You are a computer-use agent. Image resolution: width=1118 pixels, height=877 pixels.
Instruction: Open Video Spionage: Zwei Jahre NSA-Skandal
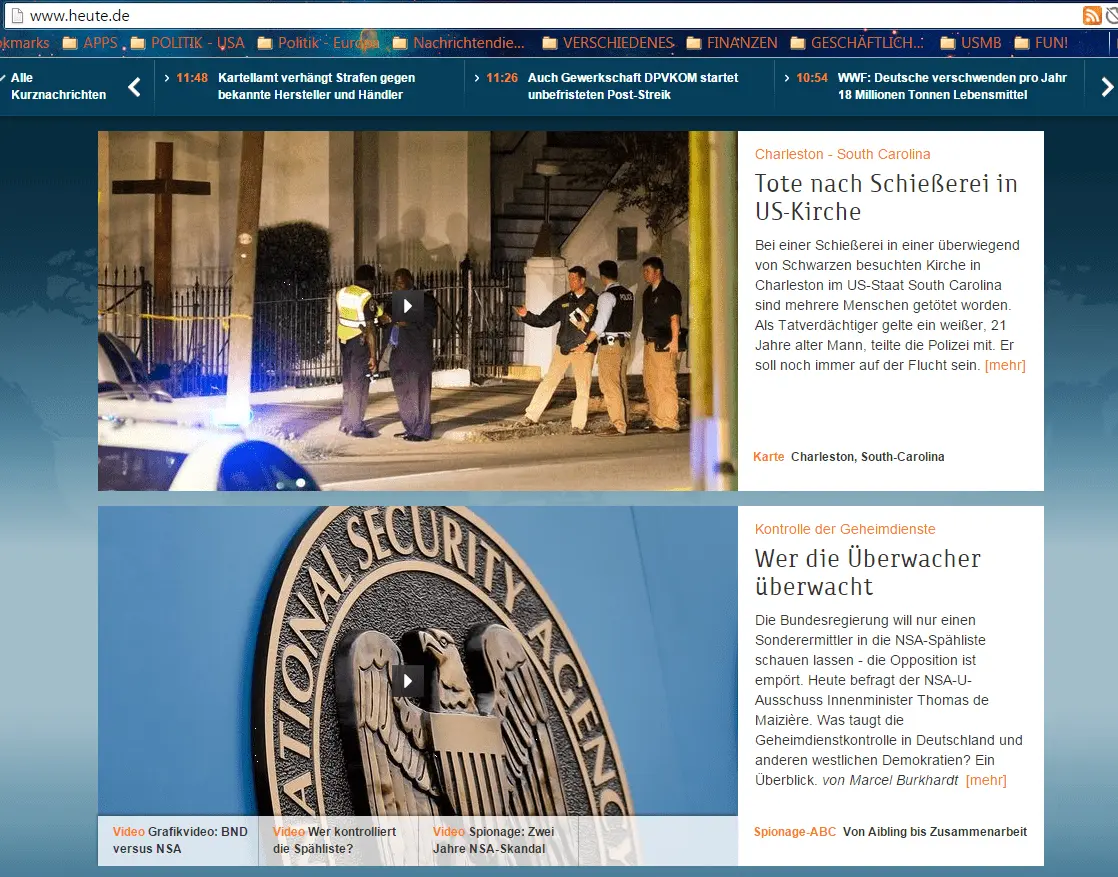(x=493, y=840)
